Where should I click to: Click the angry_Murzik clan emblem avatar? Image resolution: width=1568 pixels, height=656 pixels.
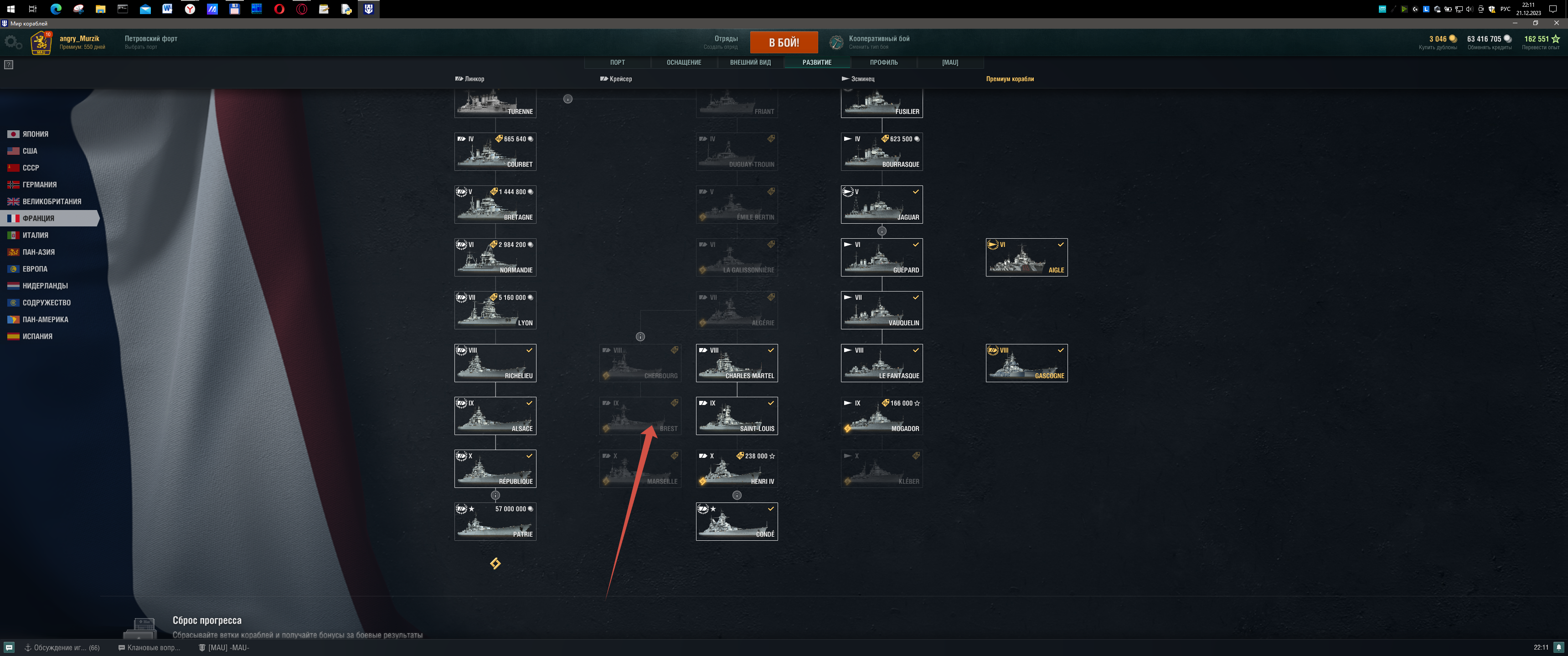point(41,43)
